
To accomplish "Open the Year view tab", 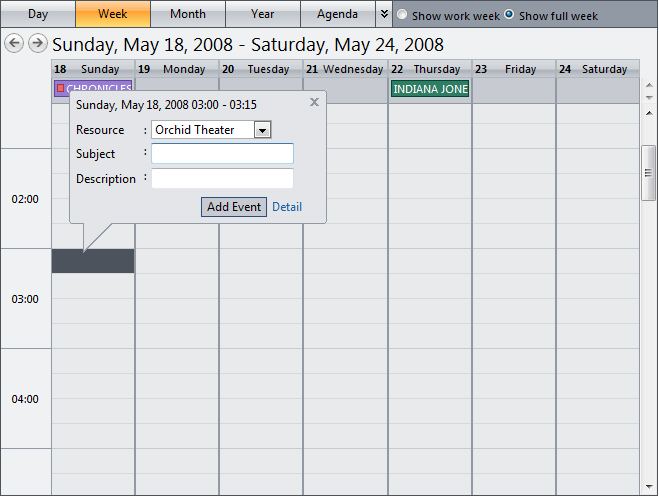I will point(263,14).
